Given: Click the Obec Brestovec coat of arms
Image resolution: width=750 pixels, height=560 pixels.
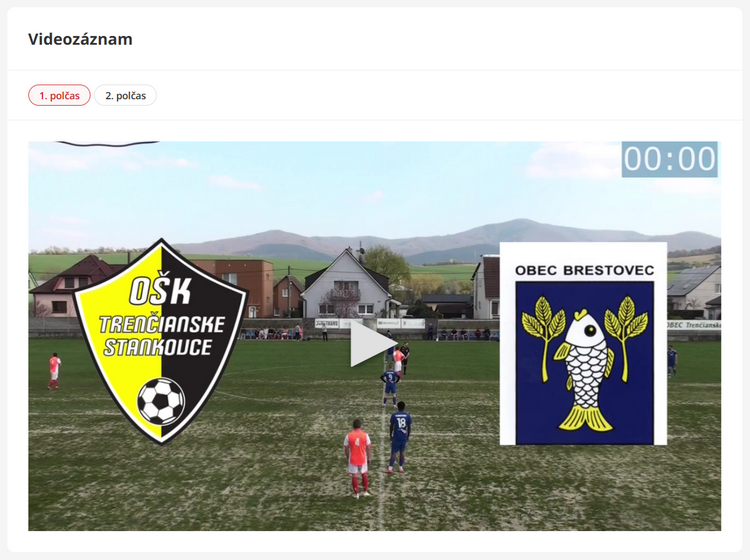Looking at the screenshot, I should tap(584, 343).
